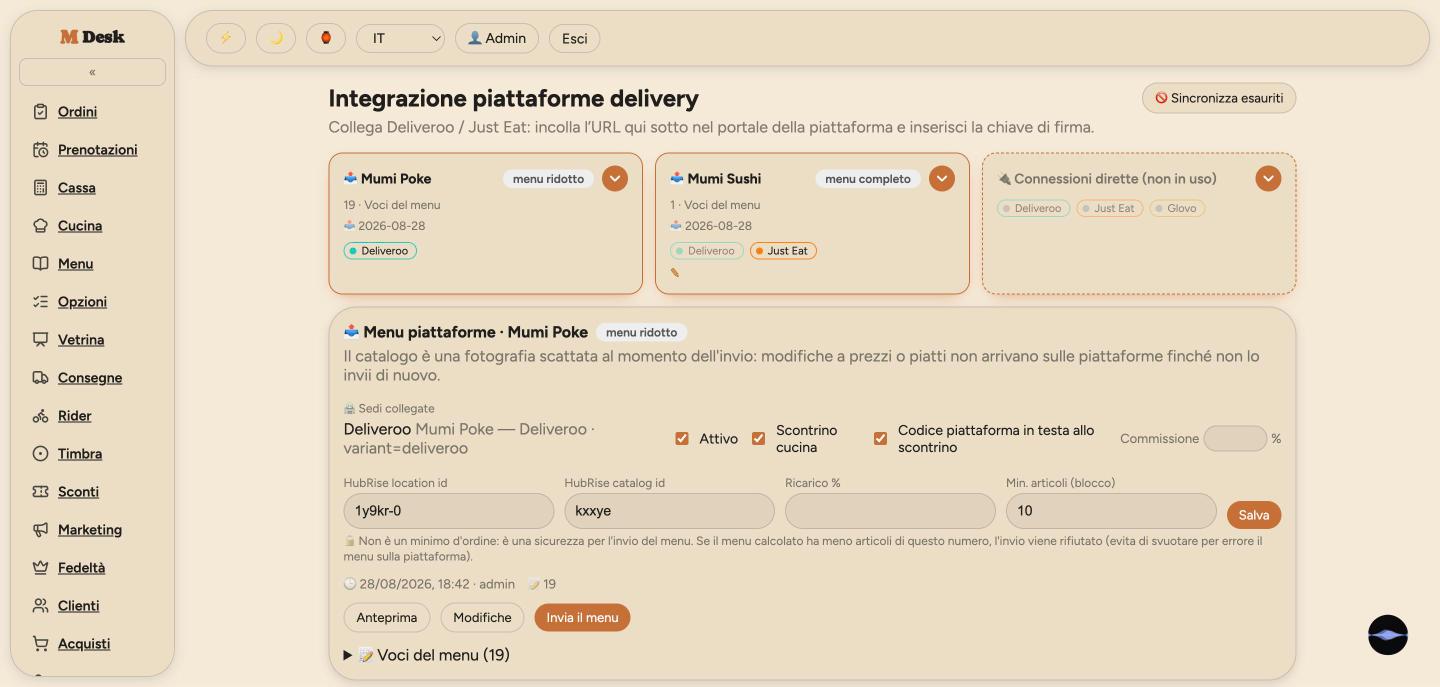Toggle Codice piattaforma in testa allo scontrino checkbox

(880, 439)
